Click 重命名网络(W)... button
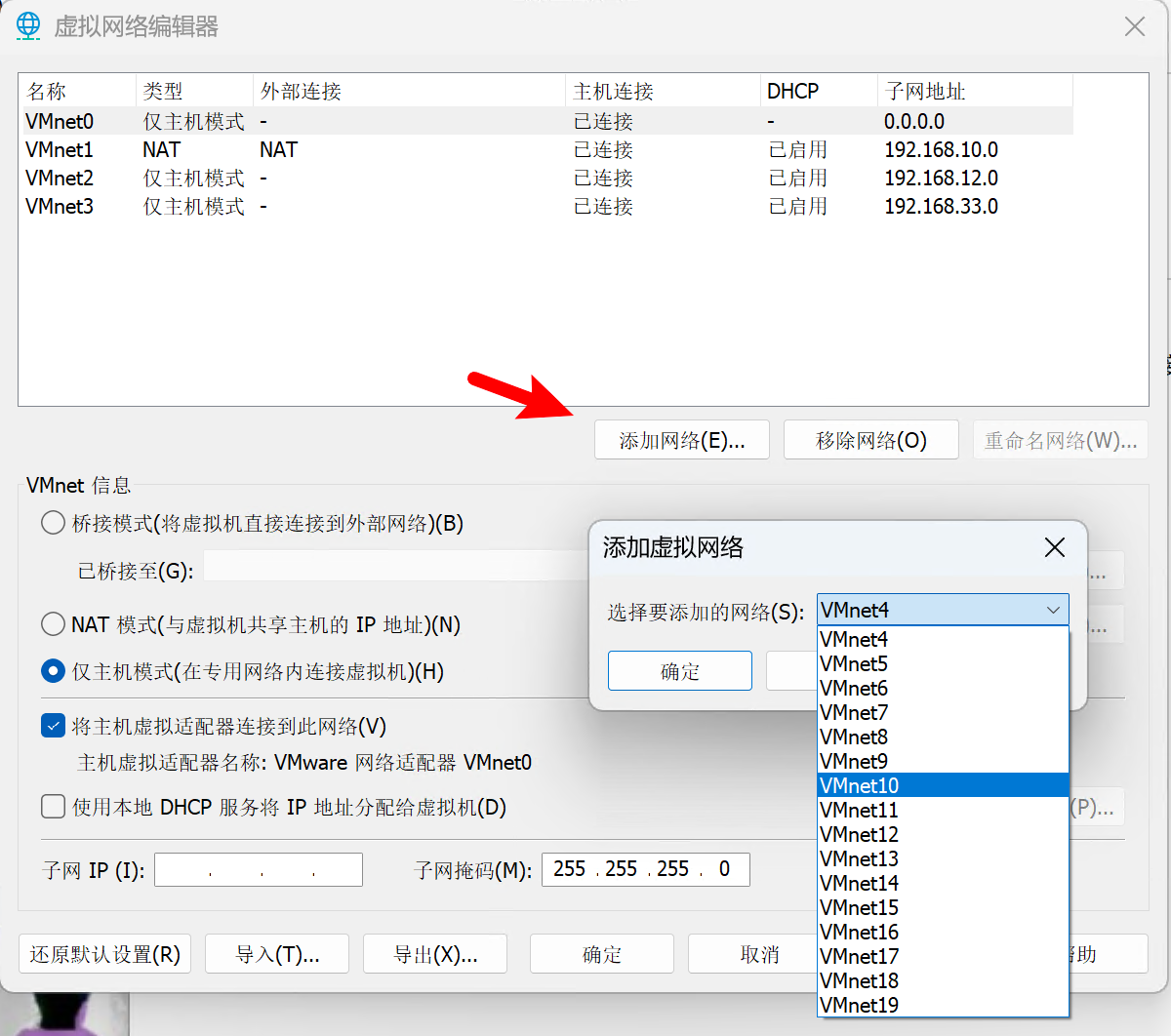This screenshot has width=1171, height=1036. [x=1061, y=440]
